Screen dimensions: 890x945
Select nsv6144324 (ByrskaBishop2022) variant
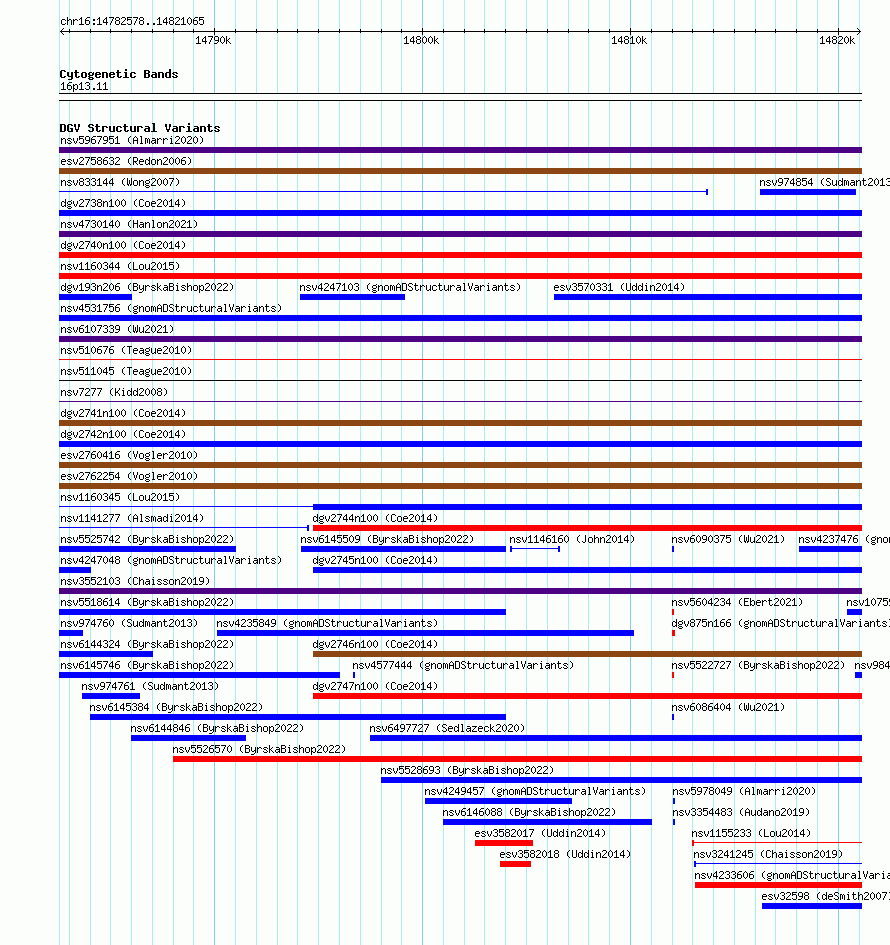click(x=147, y=644)
